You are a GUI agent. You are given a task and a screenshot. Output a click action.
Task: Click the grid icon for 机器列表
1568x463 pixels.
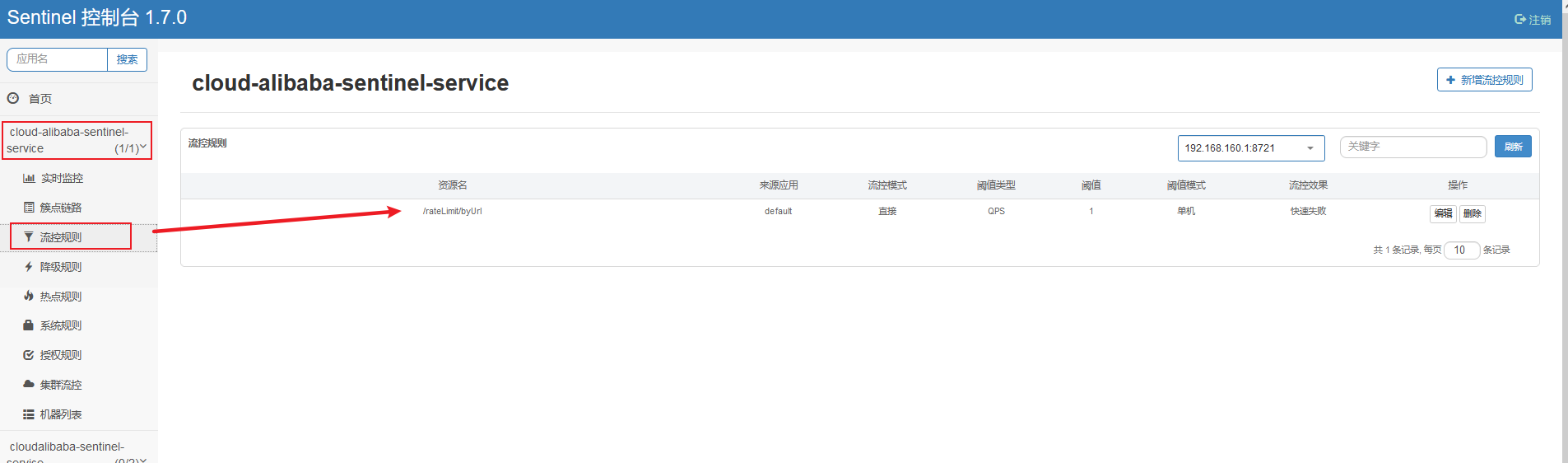(x=29, y=414)
